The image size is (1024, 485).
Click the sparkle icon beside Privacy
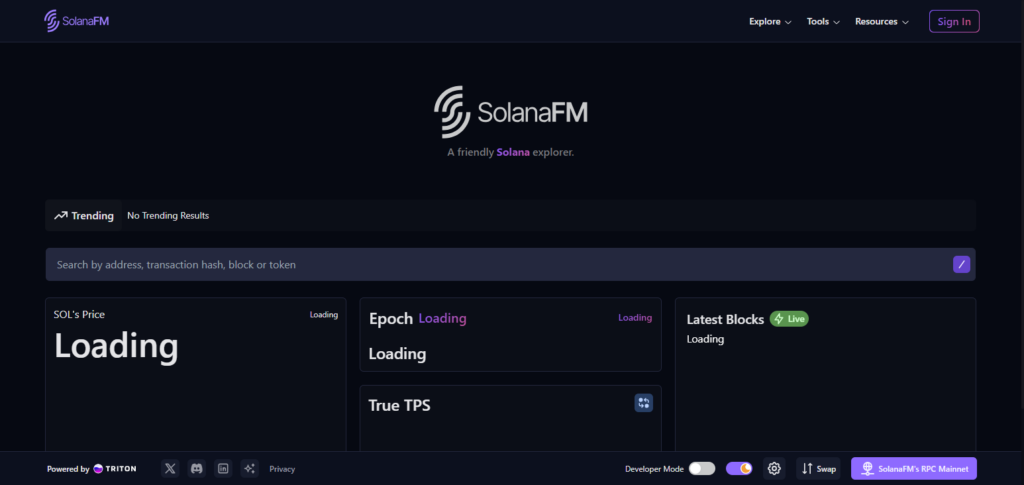[x=249, y=468]
